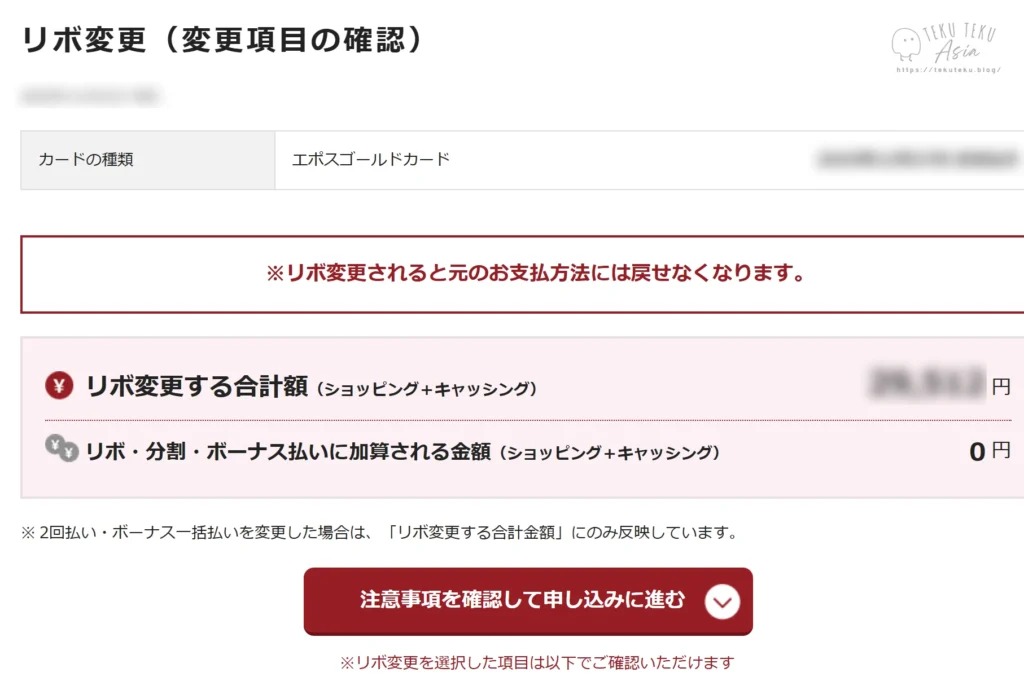Click the ※2回払い・ボーナス一括払い footnote
Image resolution: width=1024 pixels, height=690 pixels.
tap(379, 533)
